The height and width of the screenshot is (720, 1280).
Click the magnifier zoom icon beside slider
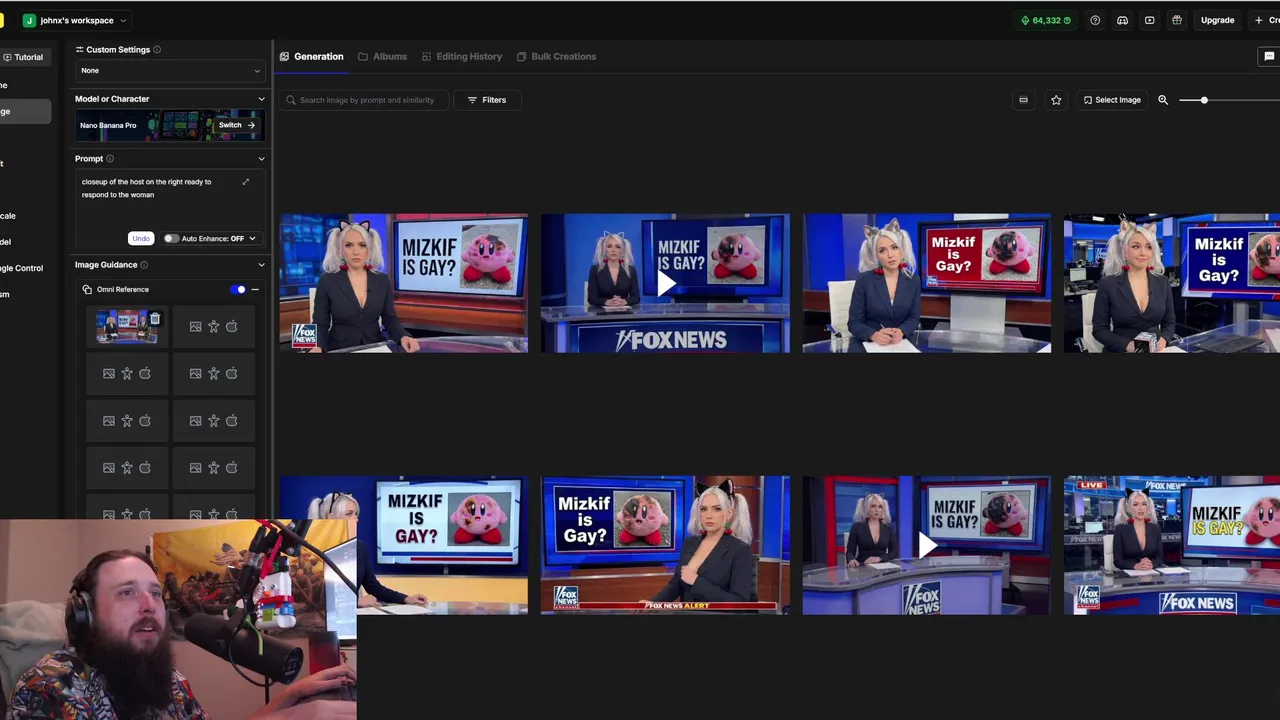pos(1163,100)
